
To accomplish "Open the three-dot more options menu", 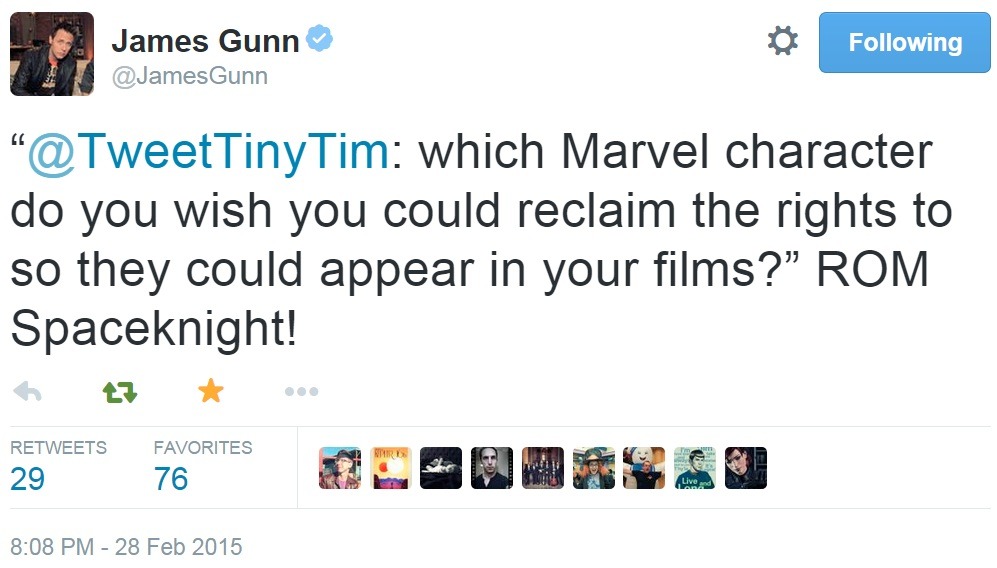I will click(x=301, y=392).
